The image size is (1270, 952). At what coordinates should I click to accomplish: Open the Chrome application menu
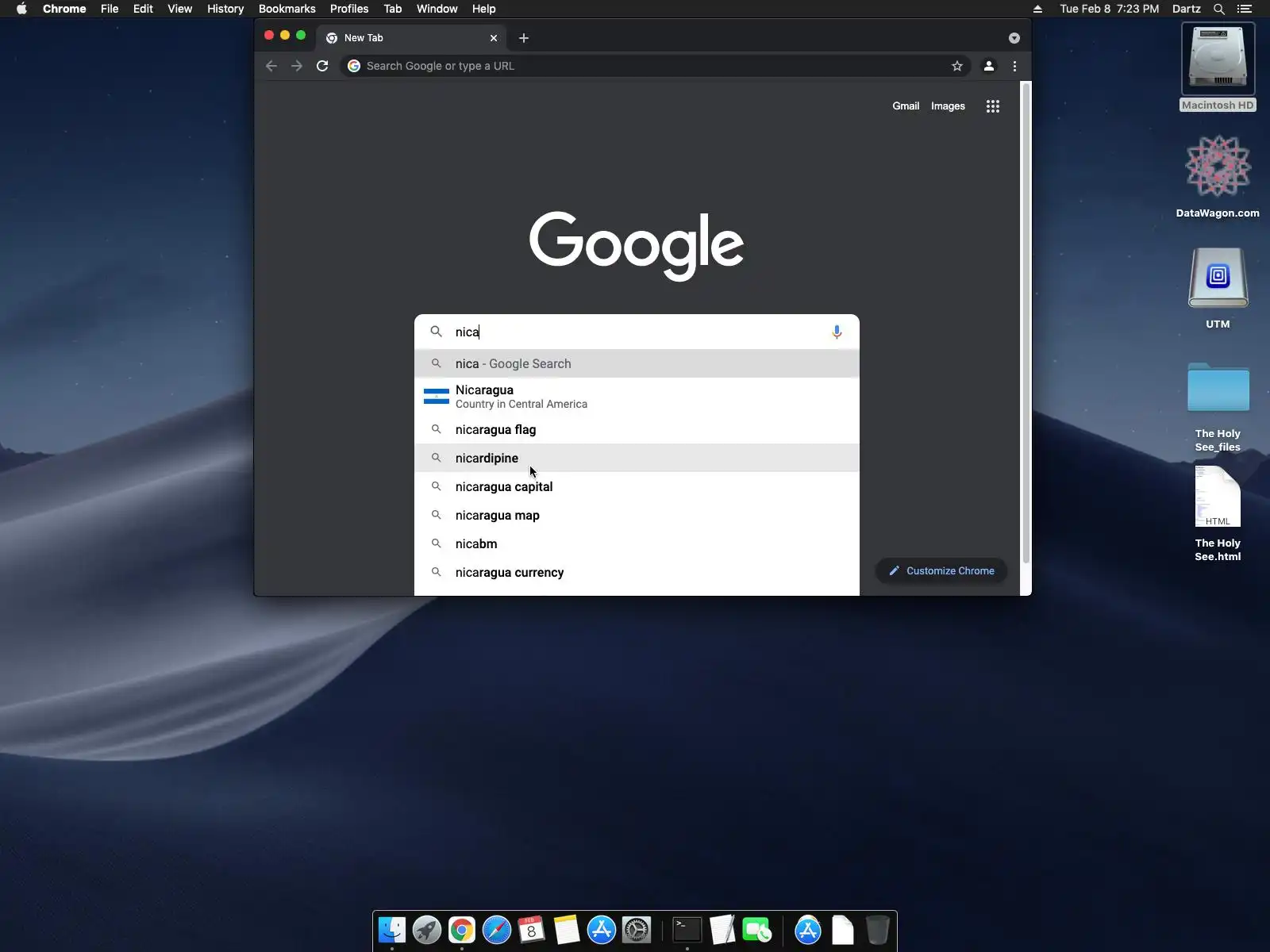(64, 9)
